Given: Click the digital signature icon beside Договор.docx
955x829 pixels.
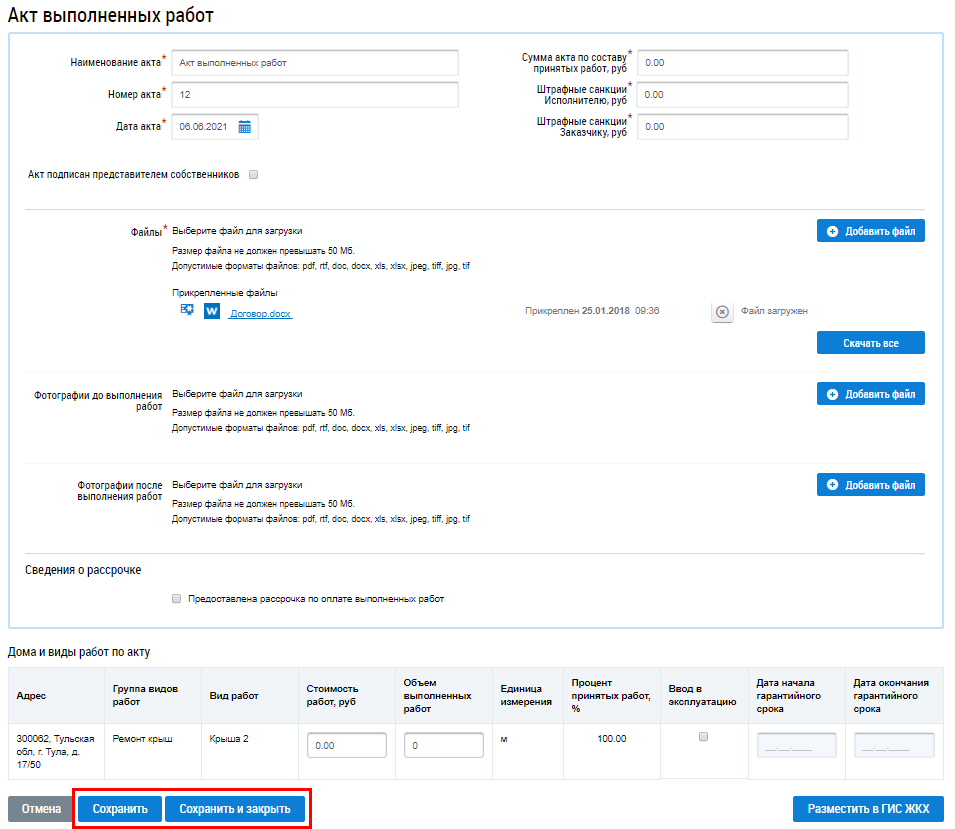Looking at the screenshot, I should (x=187, y=311).
